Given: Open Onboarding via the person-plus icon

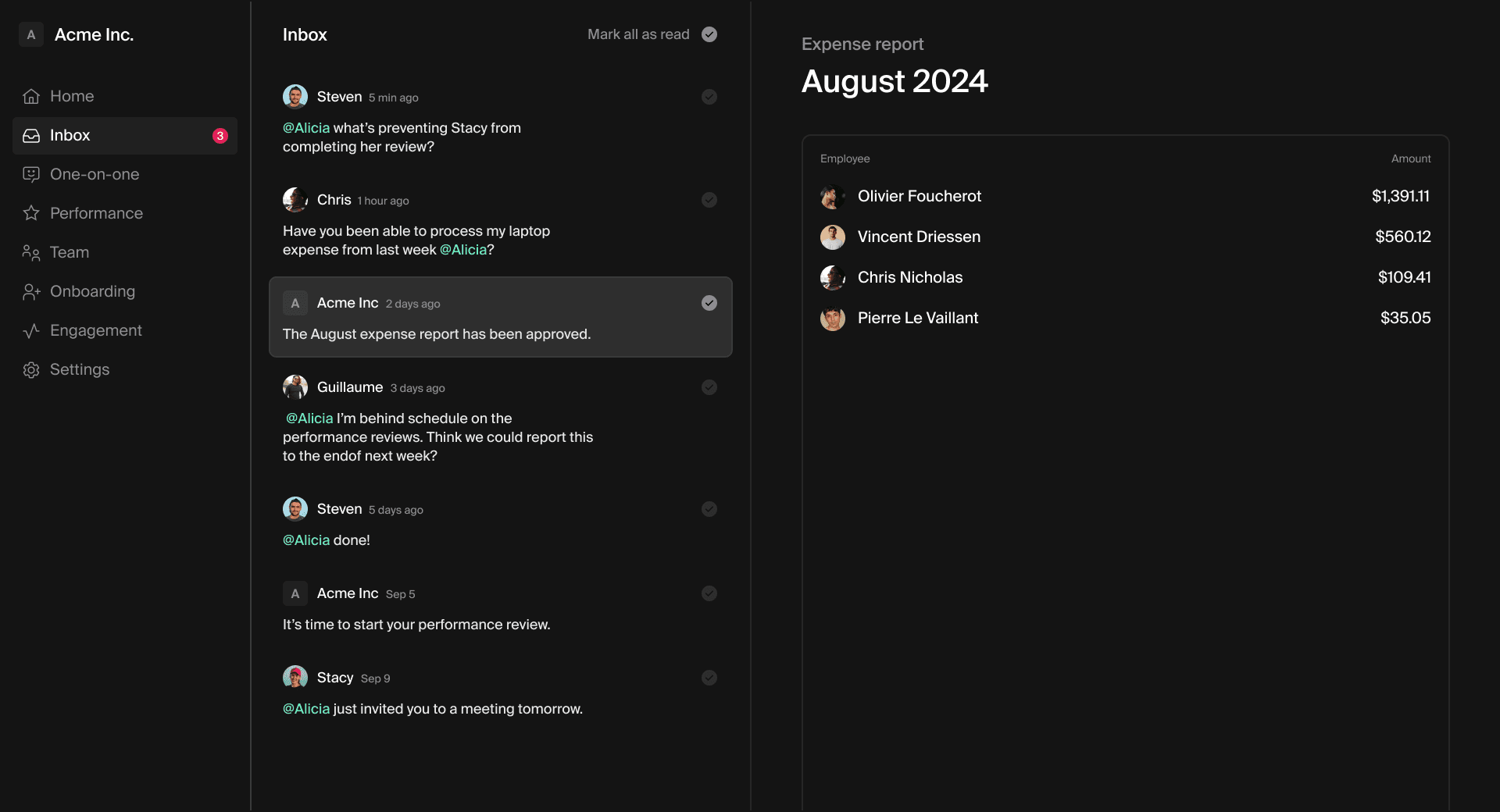Looking at the screenshot, I should 31,291.
